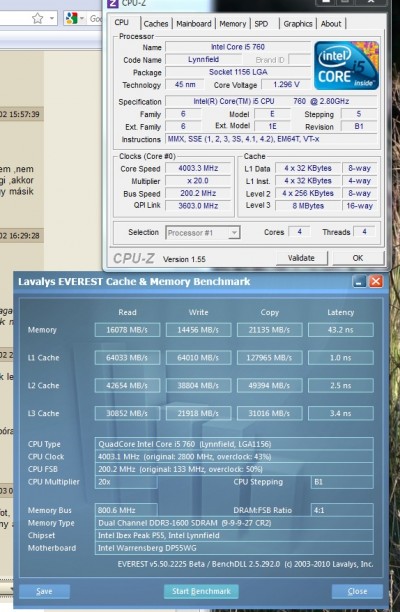Click the CPU-Z title bar icon

[x=112, y=3]
